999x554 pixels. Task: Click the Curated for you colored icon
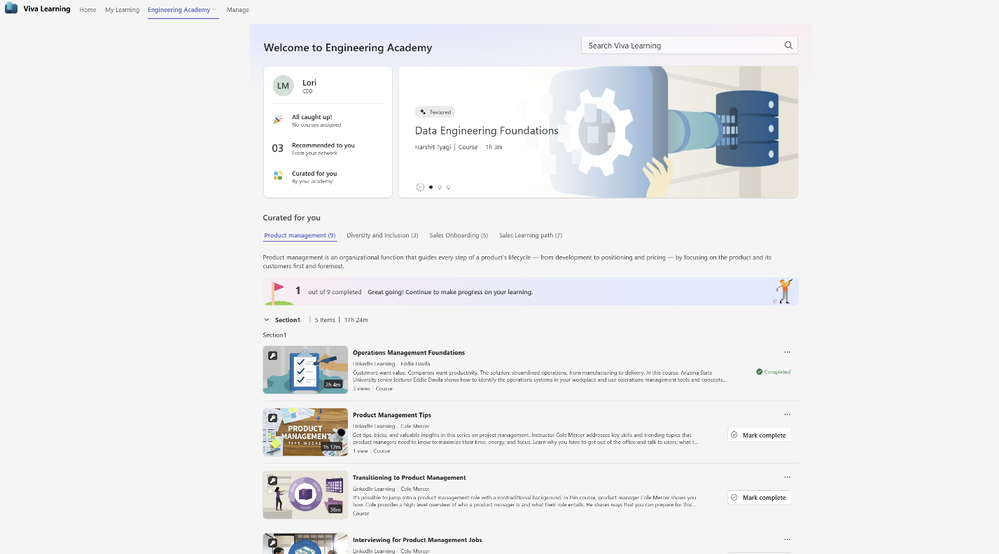coord(278,176)
